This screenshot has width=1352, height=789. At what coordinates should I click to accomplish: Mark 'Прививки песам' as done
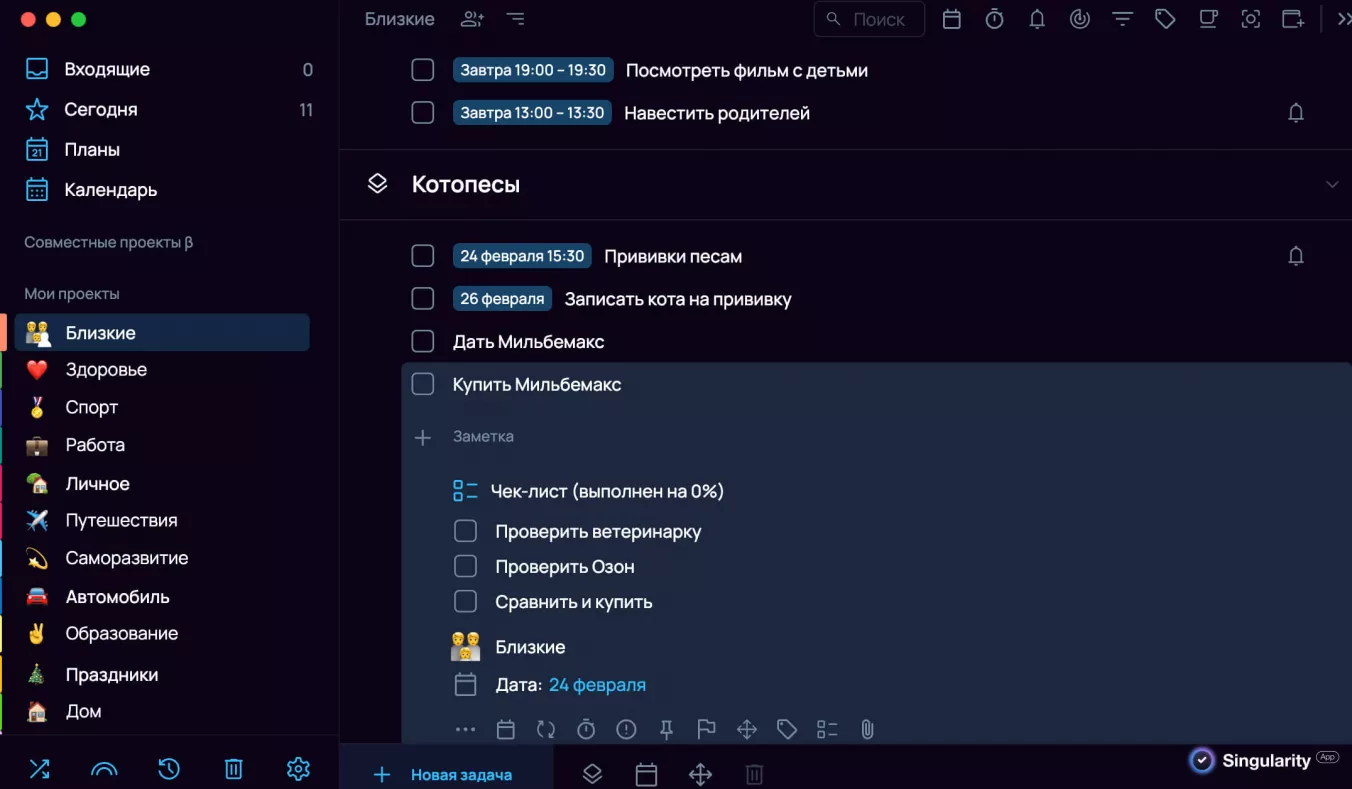(423, 256)
